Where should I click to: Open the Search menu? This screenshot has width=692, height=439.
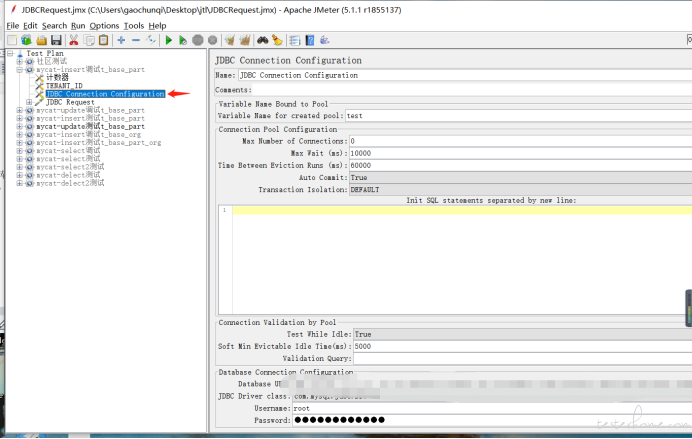pyautogui.click(x=54, y=26)
